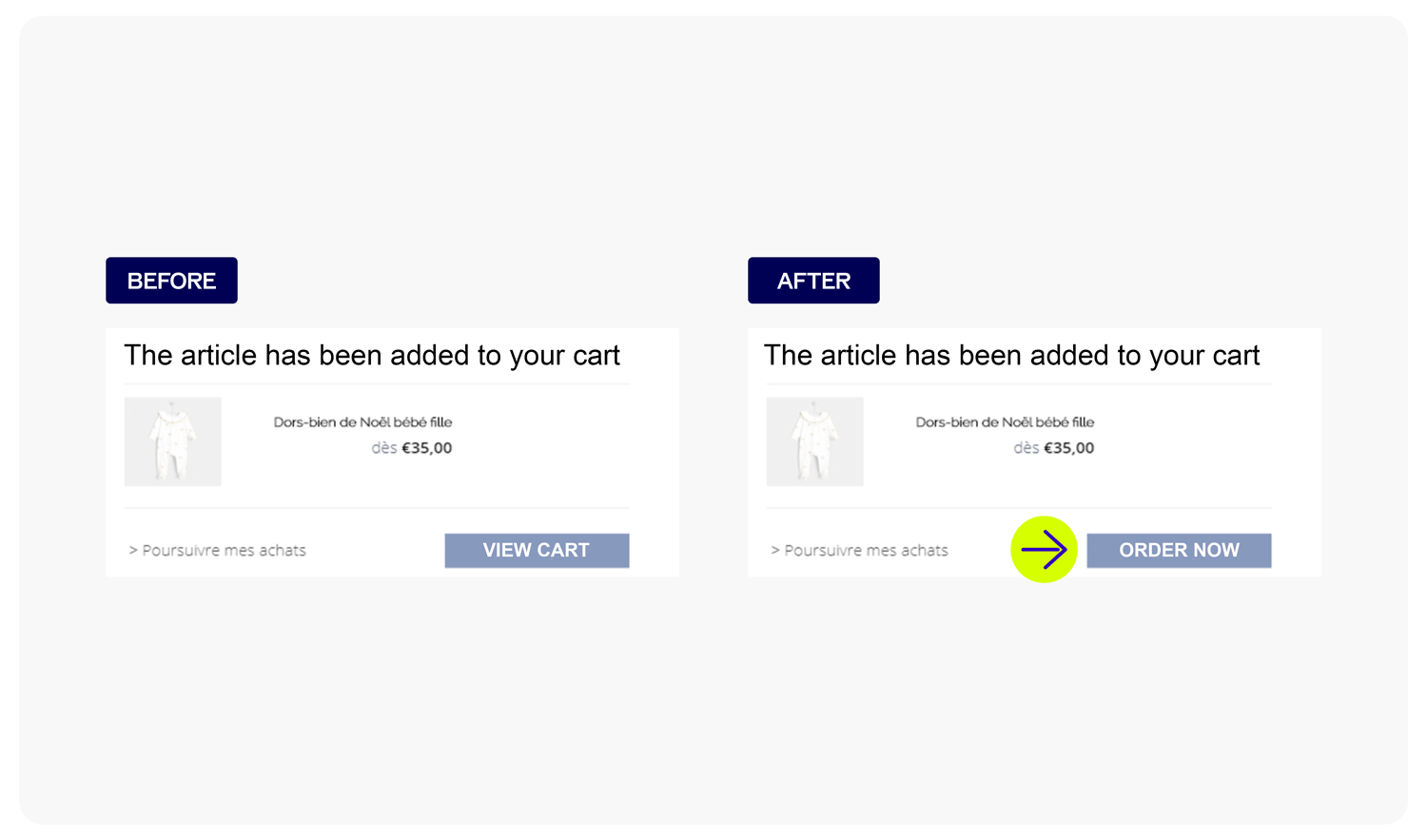1427x840 pixels.
Task: Click the purple arrow pointing to ORDER NOW
Action: click(x=1044, y=550)
